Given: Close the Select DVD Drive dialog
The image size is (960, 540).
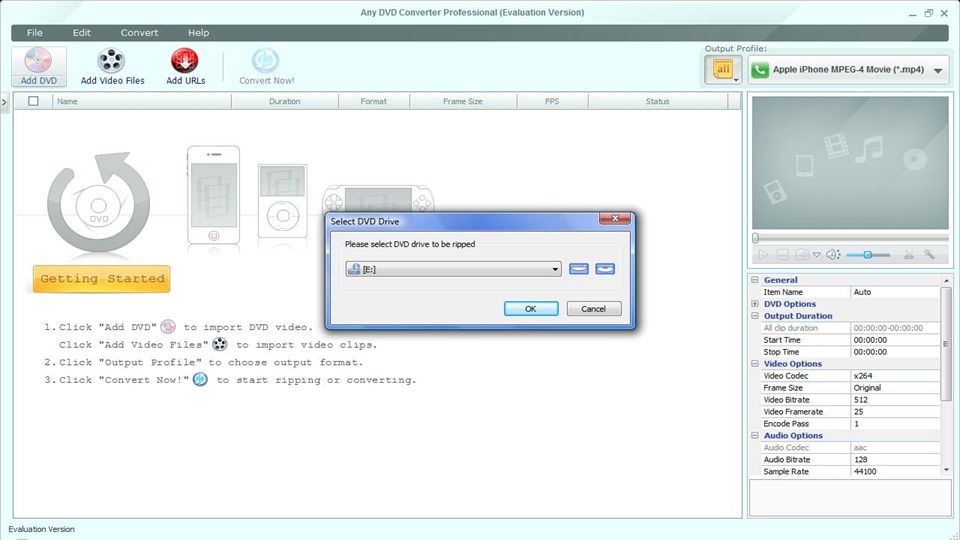Looking at the screenshot, I should click(615, 218).
